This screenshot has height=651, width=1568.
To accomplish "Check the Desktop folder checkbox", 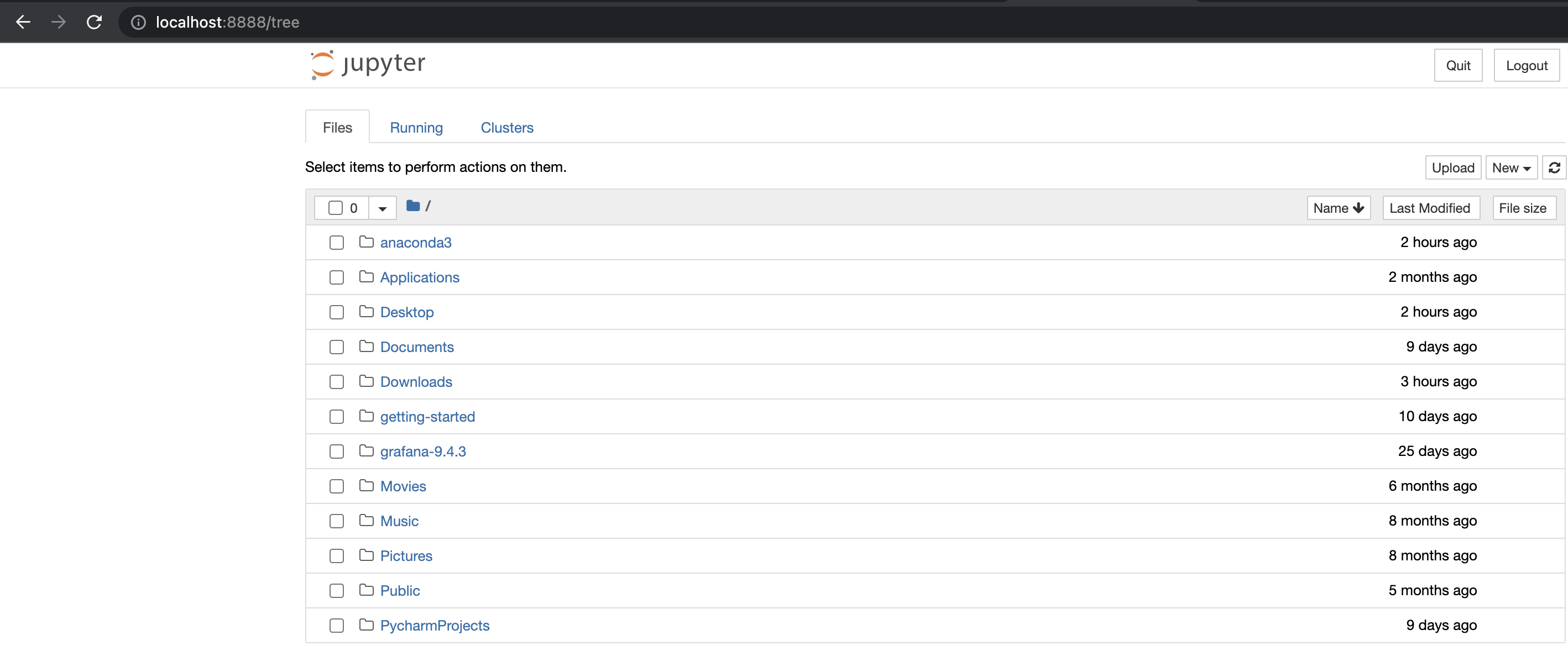I will (x=336, y=312).
